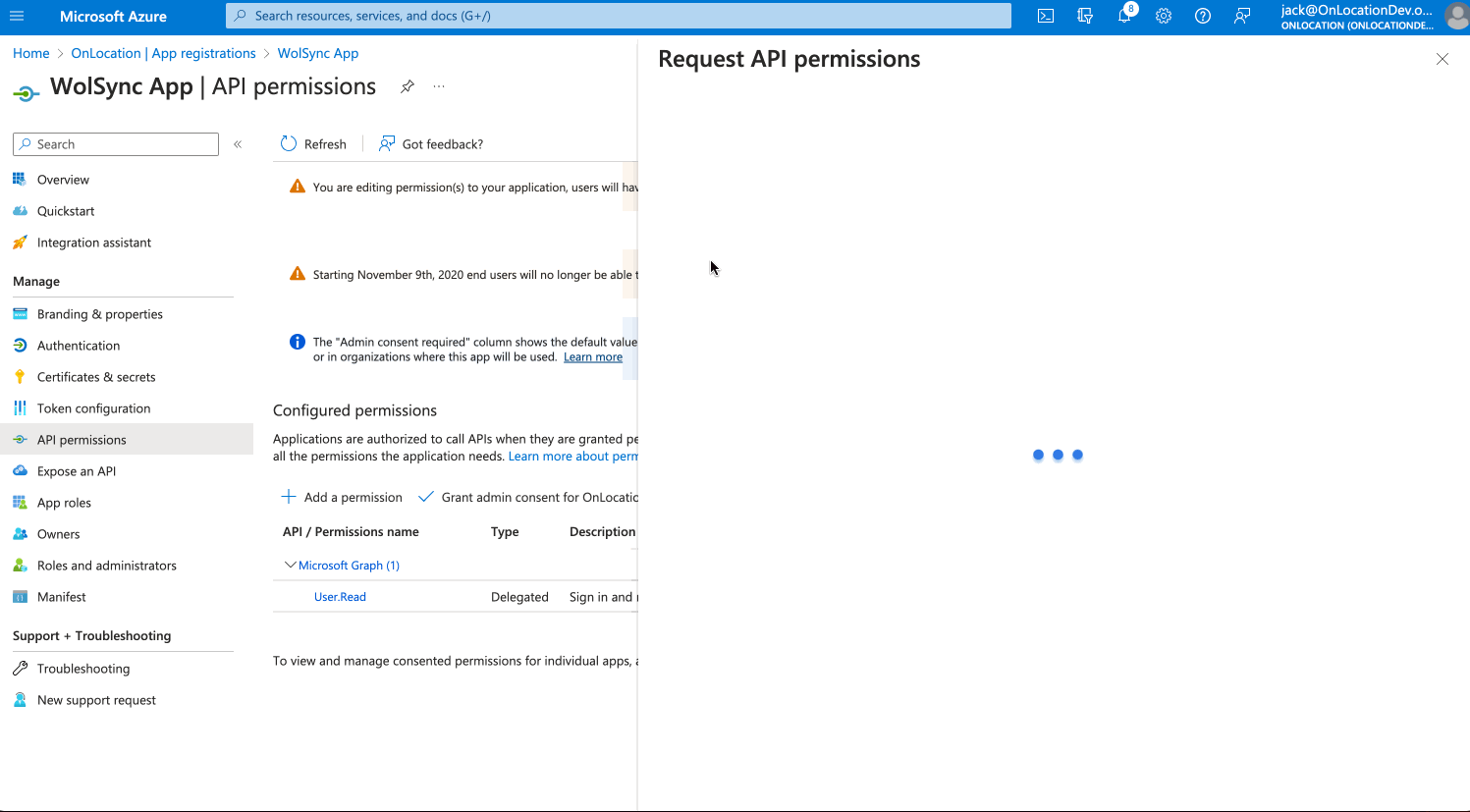Open the more options ellipsis beside title
This screenshot has height=812, width=1470.
pos(439,86)
